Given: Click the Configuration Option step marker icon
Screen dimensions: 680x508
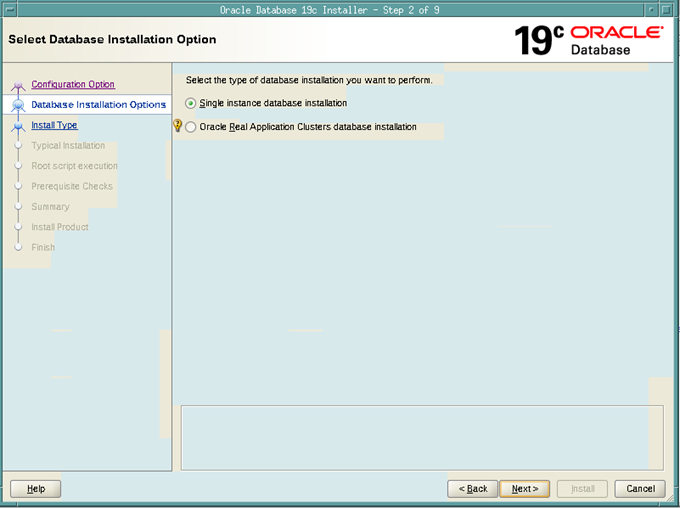Looking at the screenshot, I should click(18, 85).
